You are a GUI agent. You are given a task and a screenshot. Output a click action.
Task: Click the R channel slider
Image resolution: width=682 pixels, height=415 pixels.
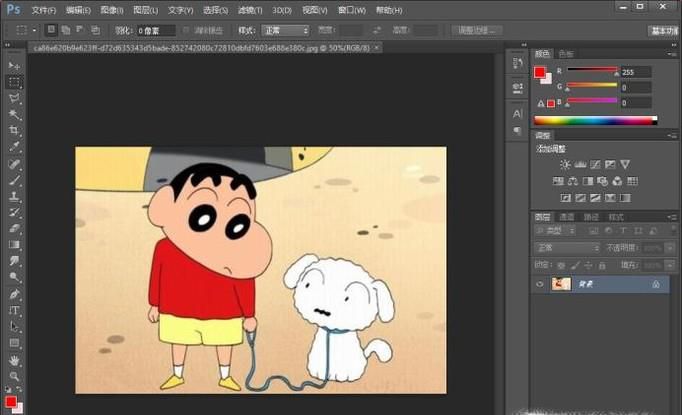[592, 70]
